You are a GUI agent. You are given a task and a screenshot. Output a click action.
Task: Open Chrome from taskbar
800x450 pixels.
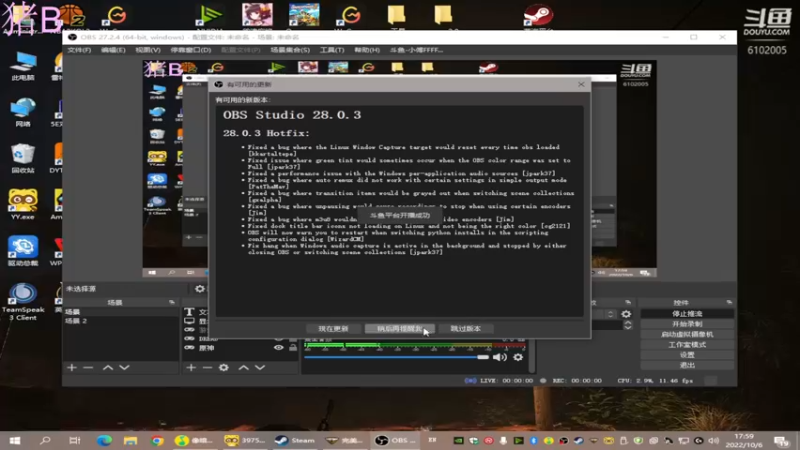157,440
